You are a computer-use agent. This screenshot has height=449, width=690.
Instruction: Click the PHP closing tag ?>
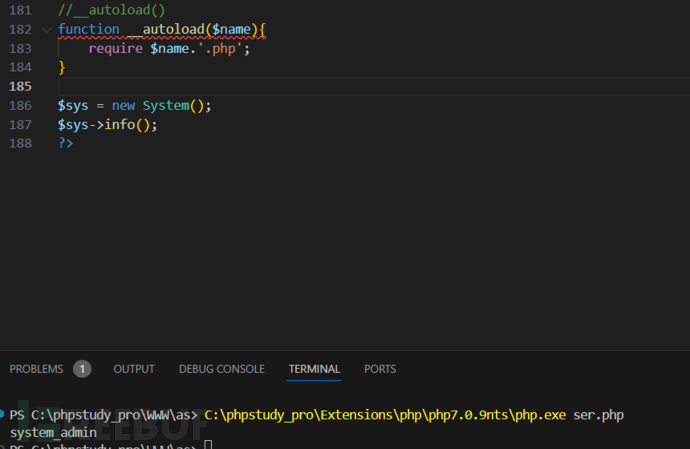point(65,143)
